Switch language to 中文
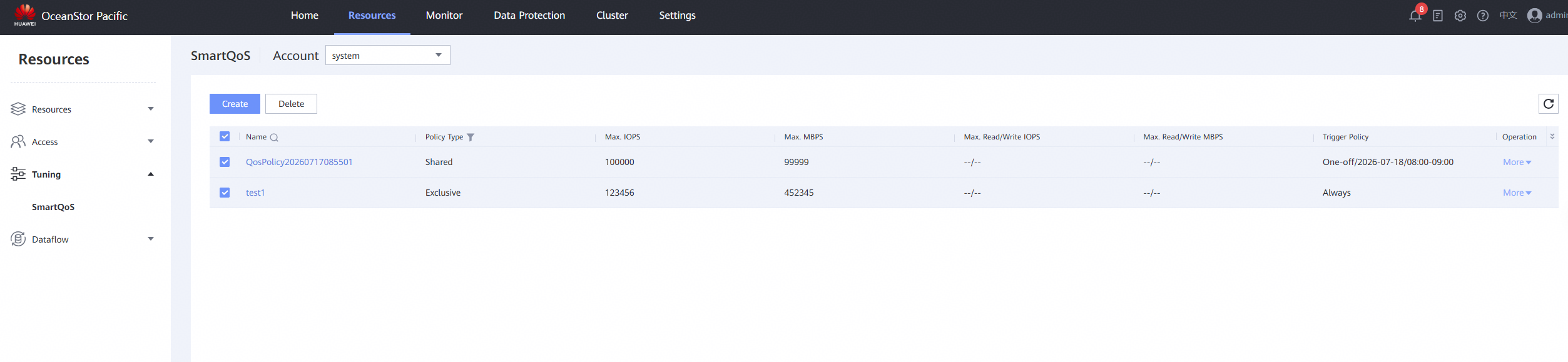This screenshot has height=362, width=1568. tap(1508, 15)
